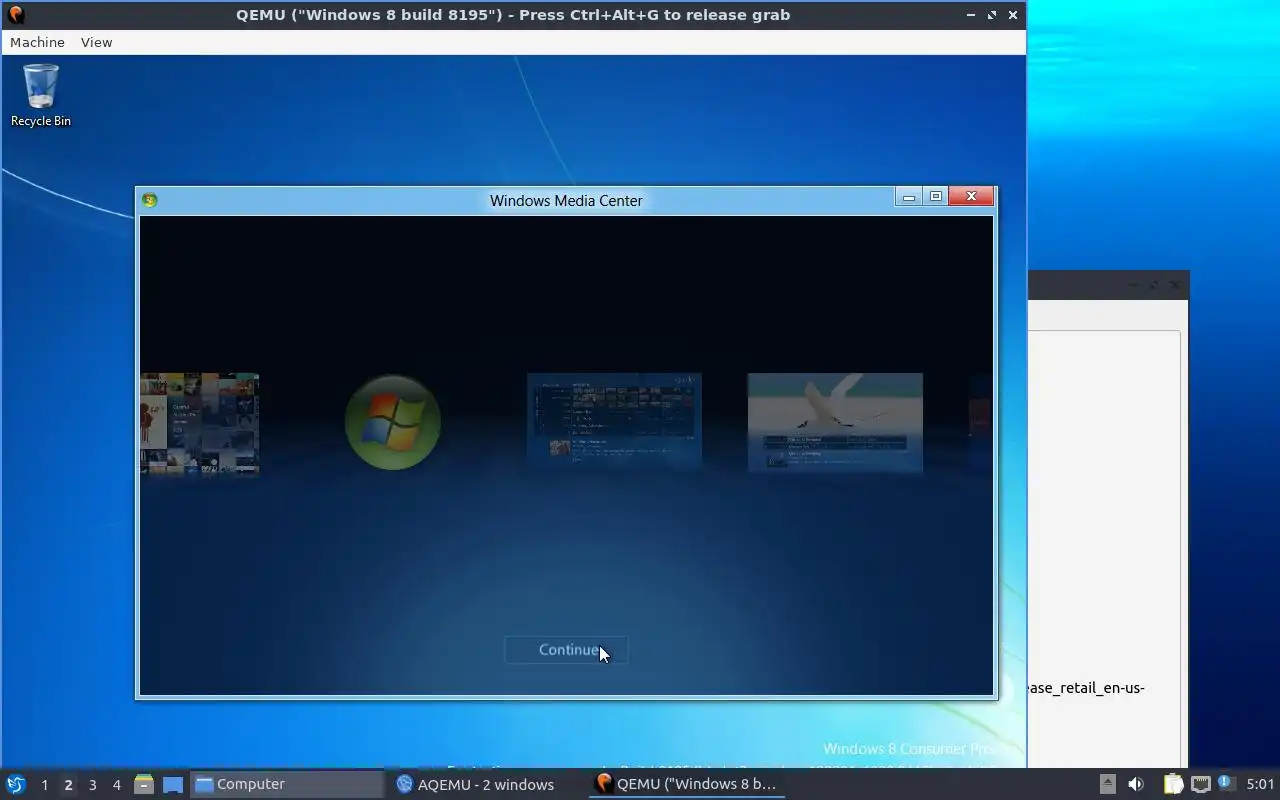Switch to virtual desktop 2

click(68, 785)
